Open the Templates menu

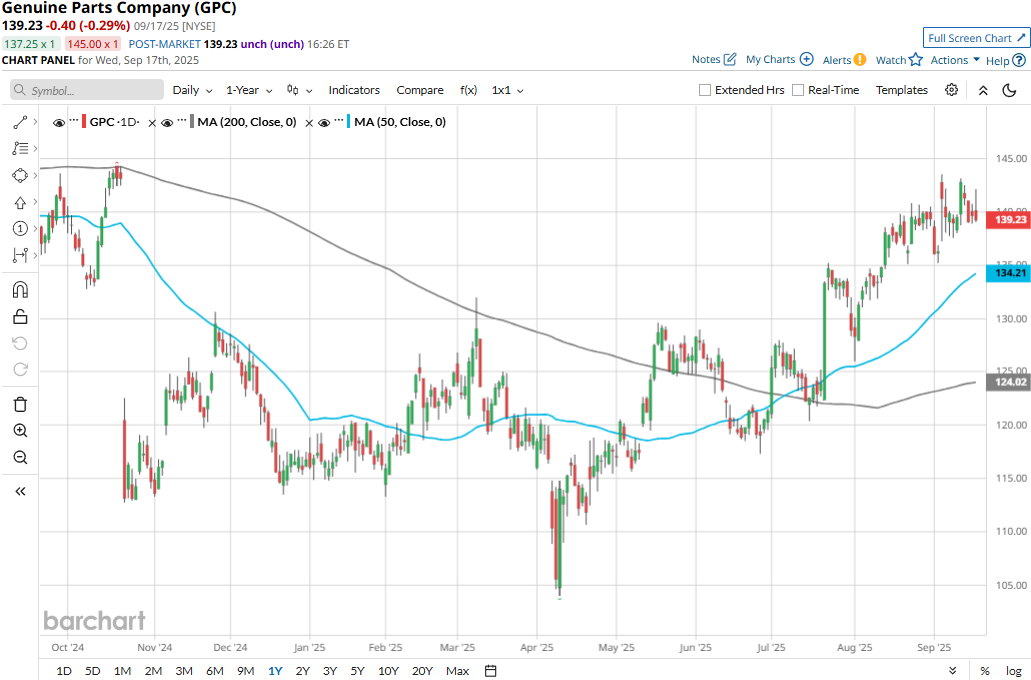click(901, 90)
